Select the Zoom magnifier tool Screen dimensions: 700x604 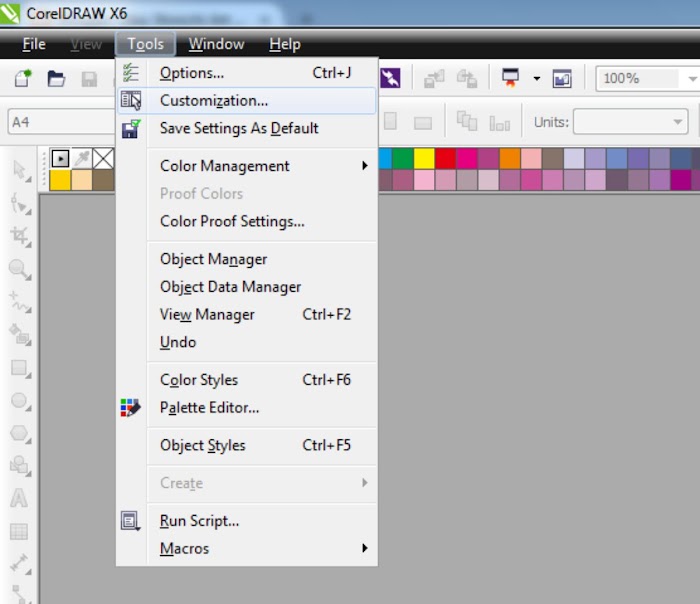(x=20, y=269)
